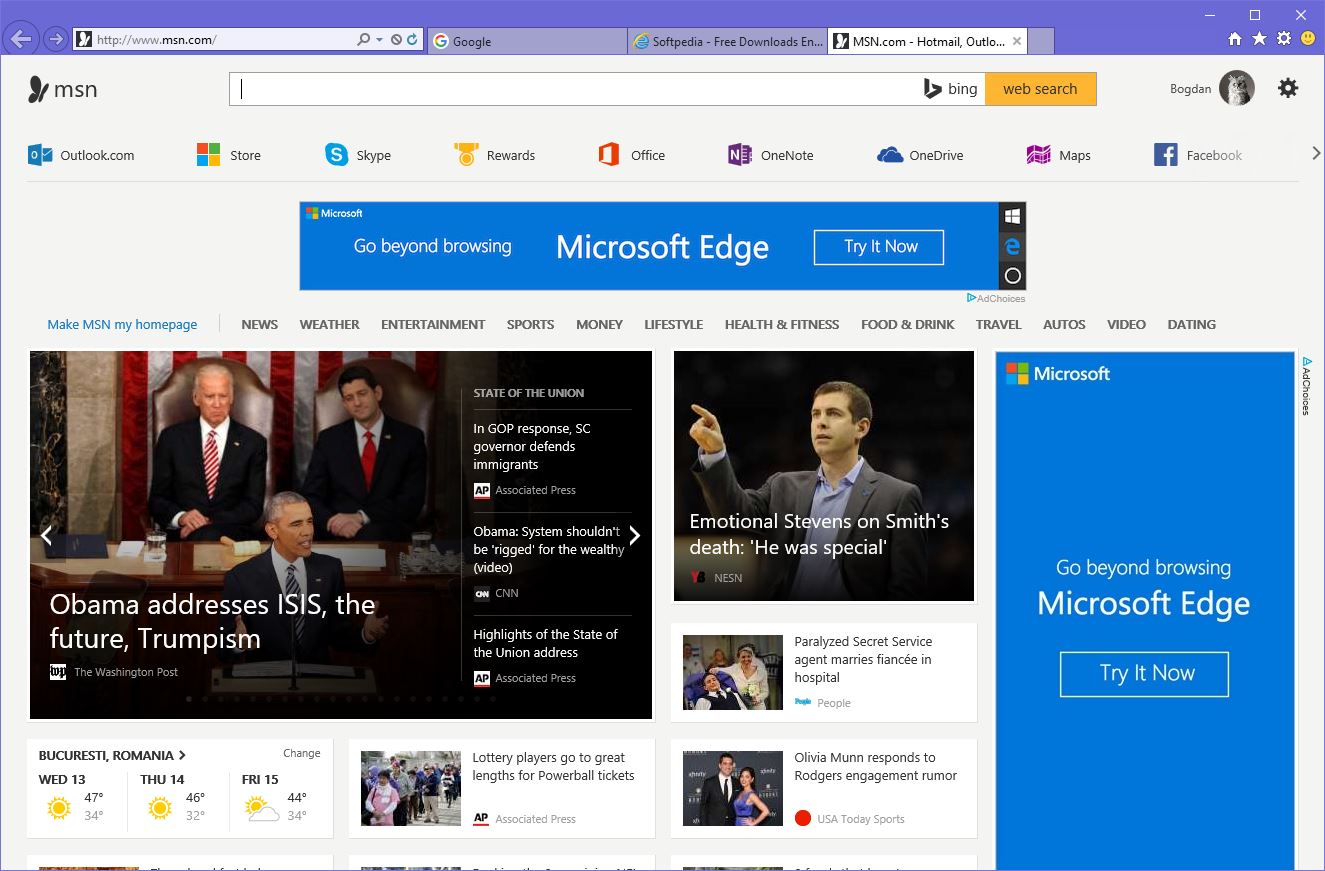The image size is (1325, 871).
Task: Open the ENTERTAINMENT section
Action: (433, 324)
